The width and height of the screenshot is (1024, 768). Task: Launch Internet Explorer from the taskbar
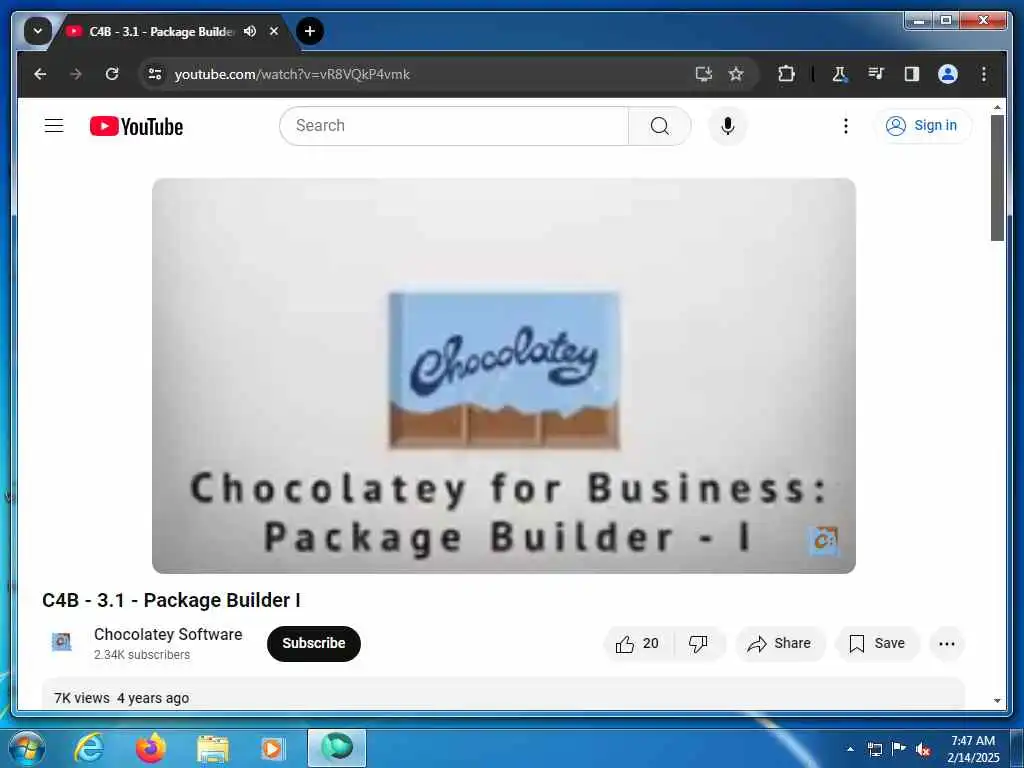point(89,748)
